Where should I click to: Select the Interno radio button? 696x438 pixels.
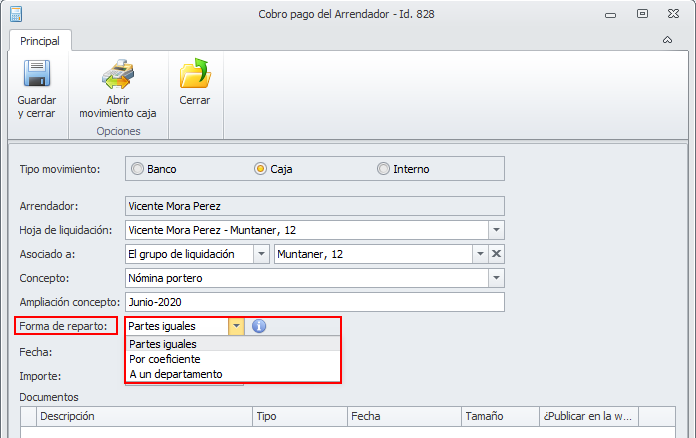pyautogui.click(x=383, y=169)
